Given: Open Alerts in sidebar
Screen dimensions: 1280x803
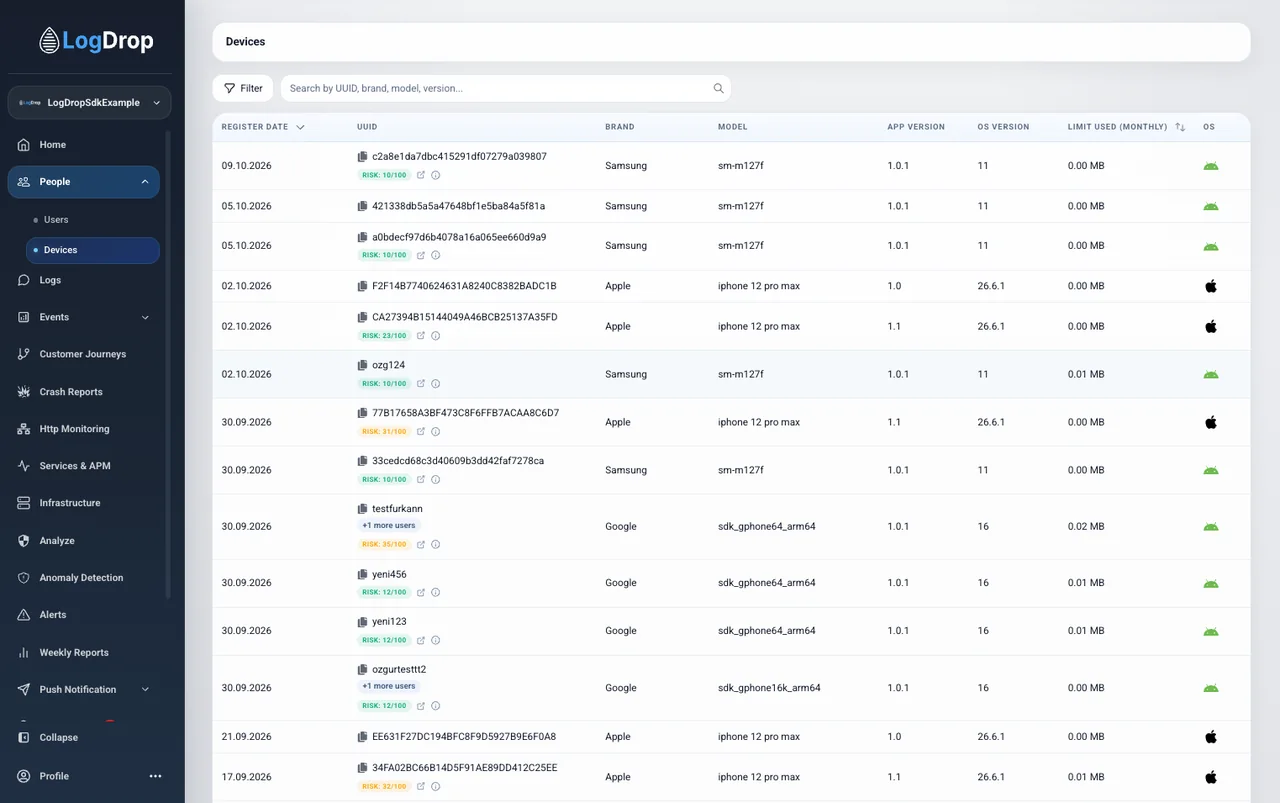Looking at the screenshot, I should point(52,615).
